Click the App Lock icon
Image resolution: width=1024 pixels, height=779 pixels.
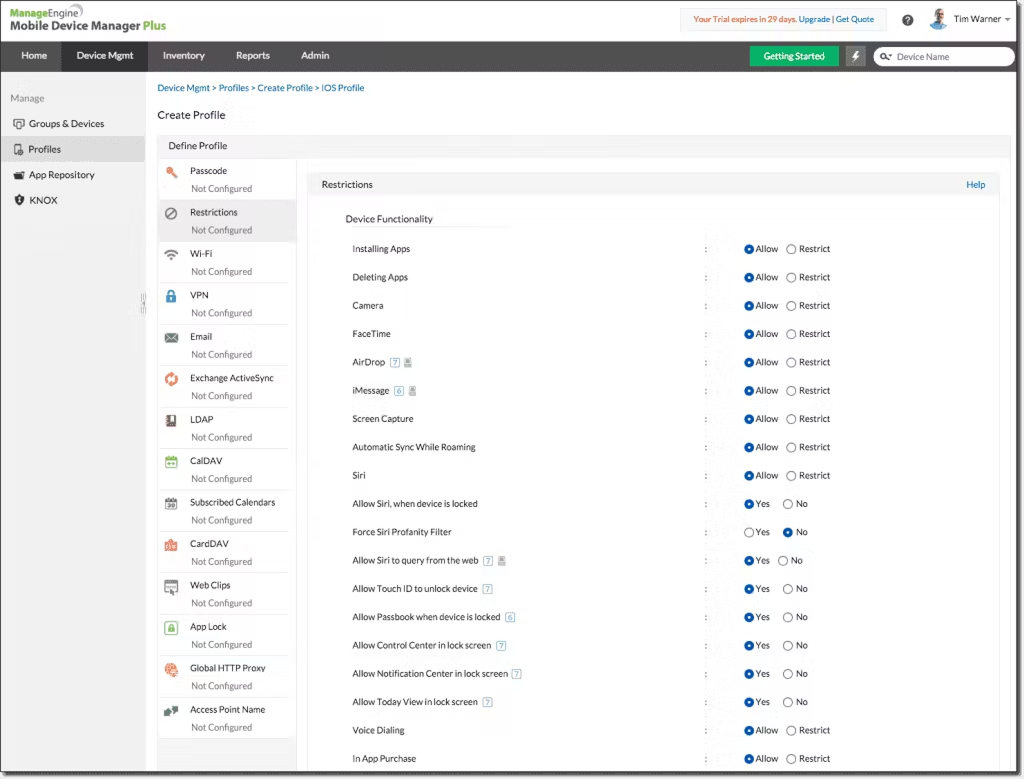click(171, 628)
